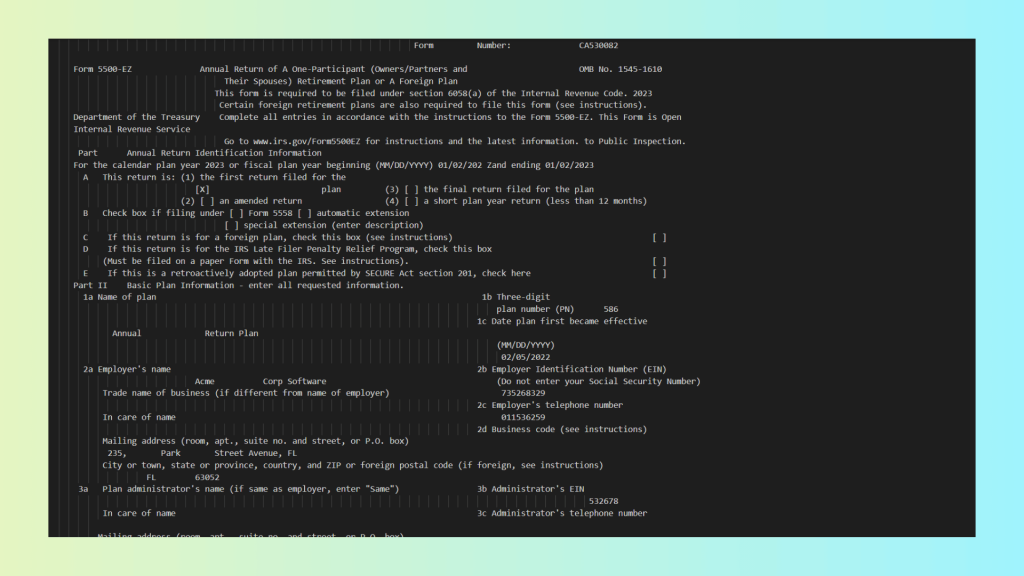The height and width of the screenshot is (576, 1024).
Task: Click the plan number value 586
Action: [x=610, y=309]
